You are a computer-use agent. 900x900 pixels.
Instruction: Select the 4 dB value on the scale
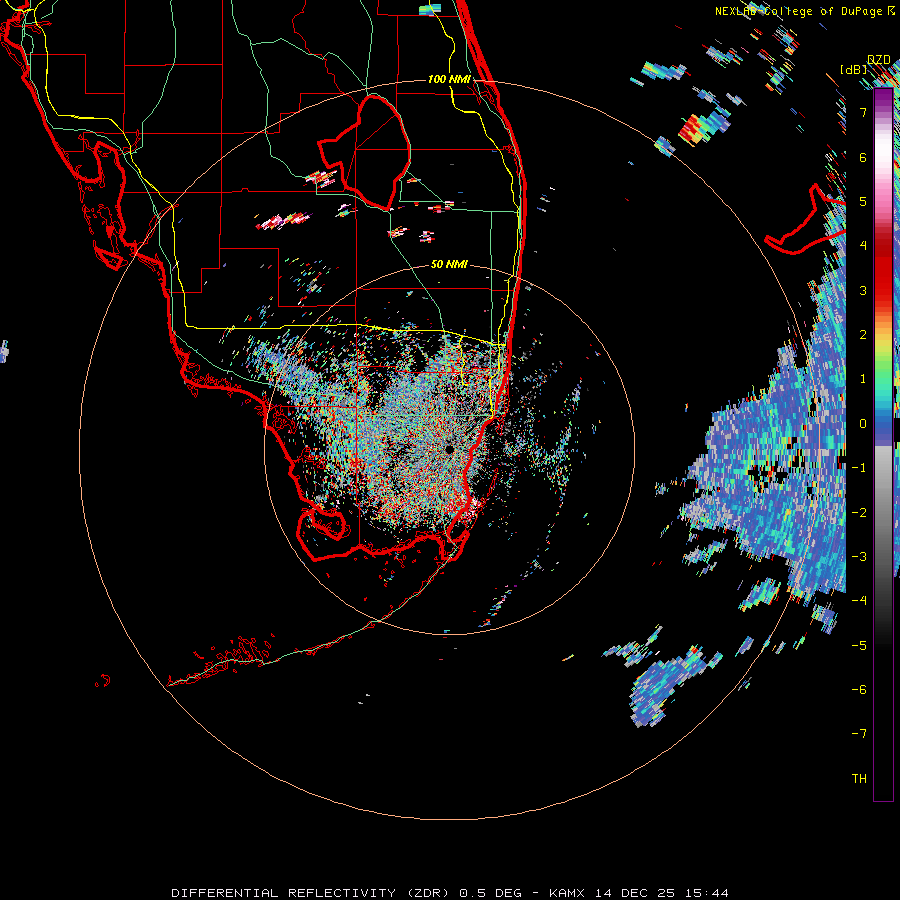(863, 246)
